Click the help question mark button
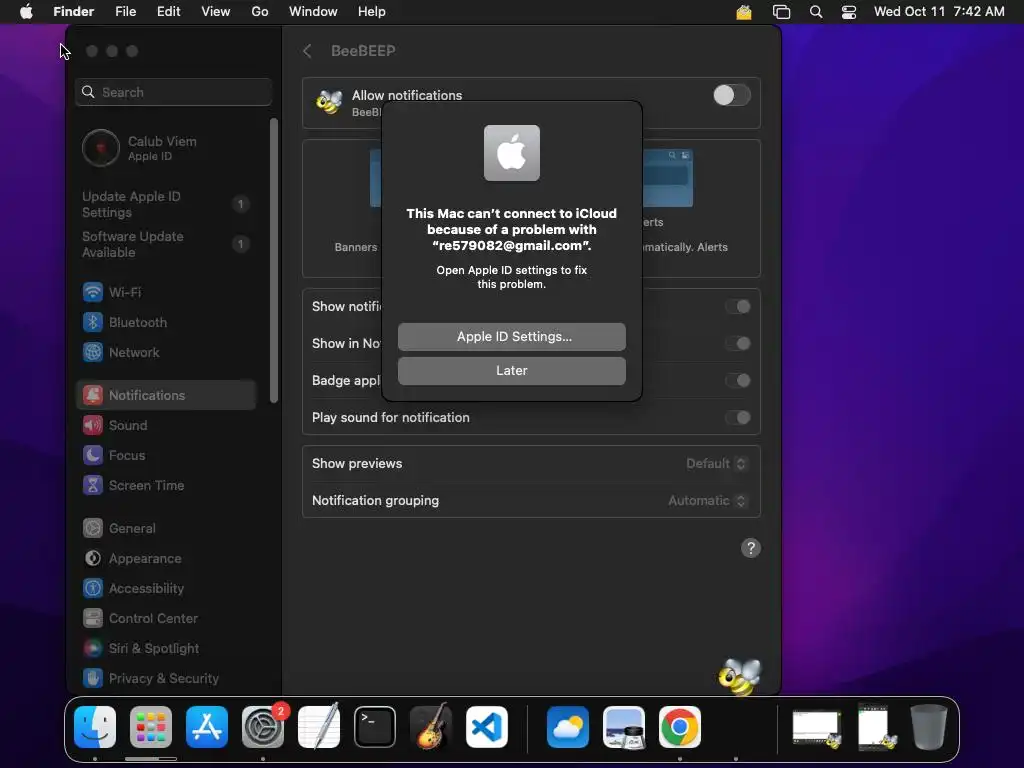The image size is (1024, 768). click(x=750, y=548)
